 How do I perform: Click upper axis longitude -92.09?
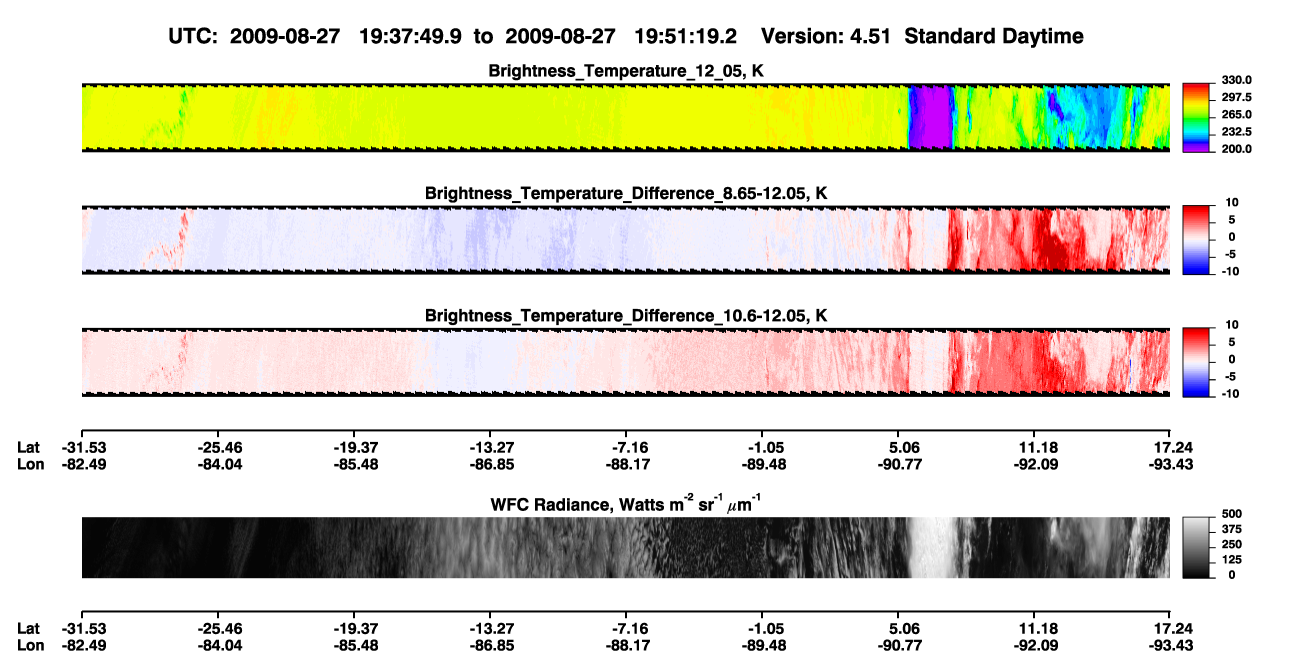(1034, 463)
